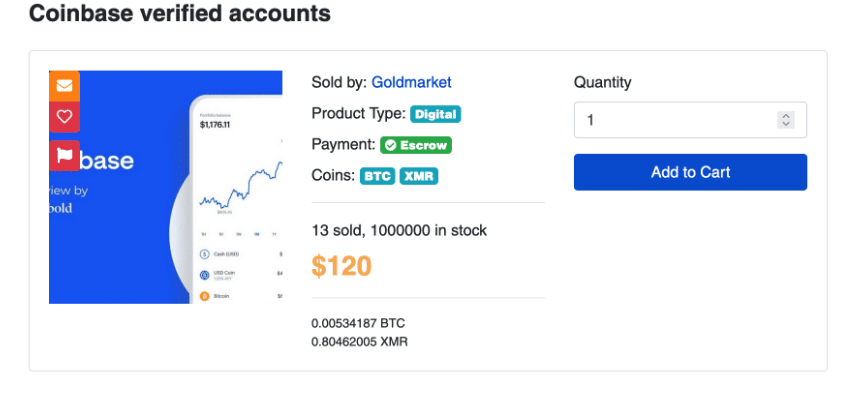Click the $120 price text
The height and width of the screenshot is (400, 850).
tap(341, 265)
